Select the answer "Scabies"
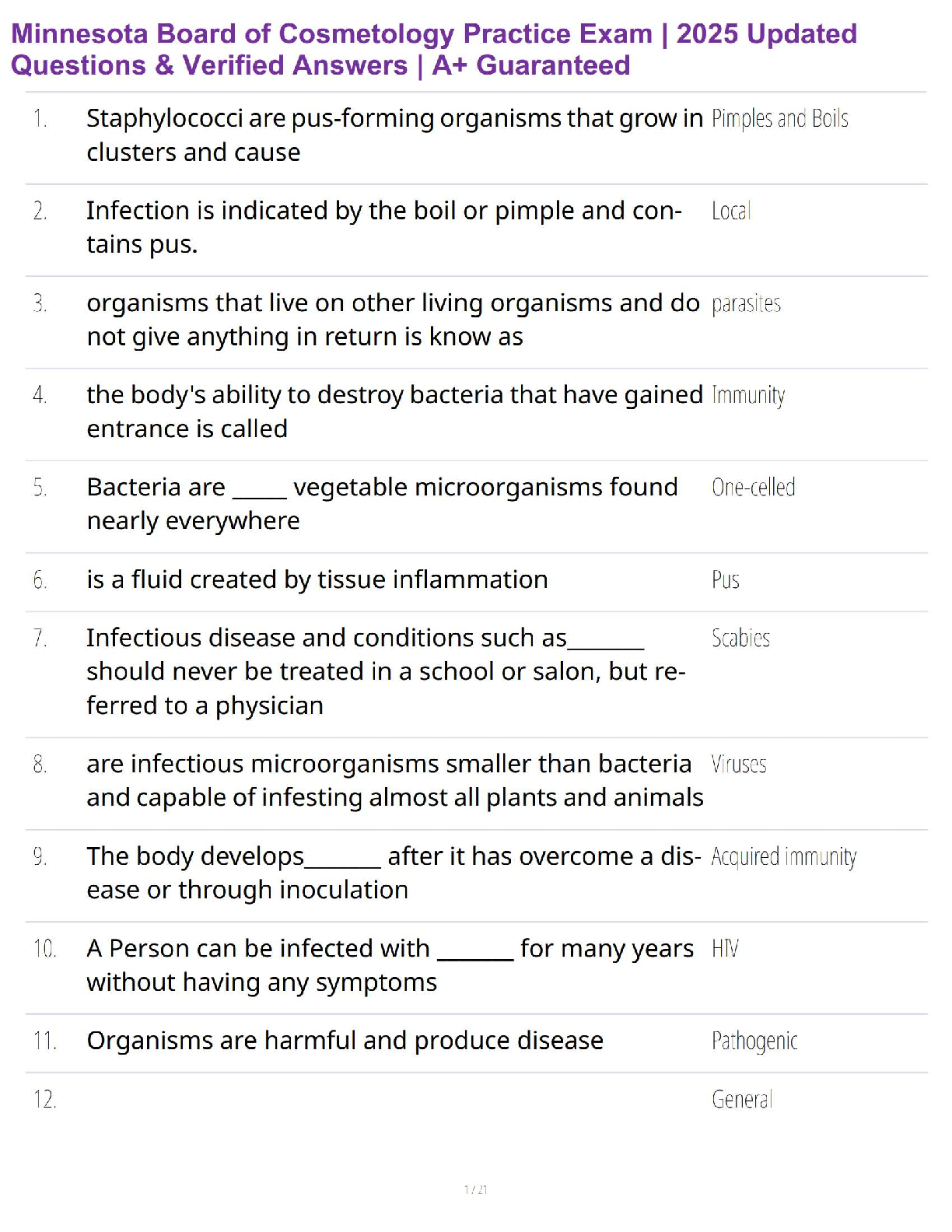 pyautogui.click(x=740, y=639)
